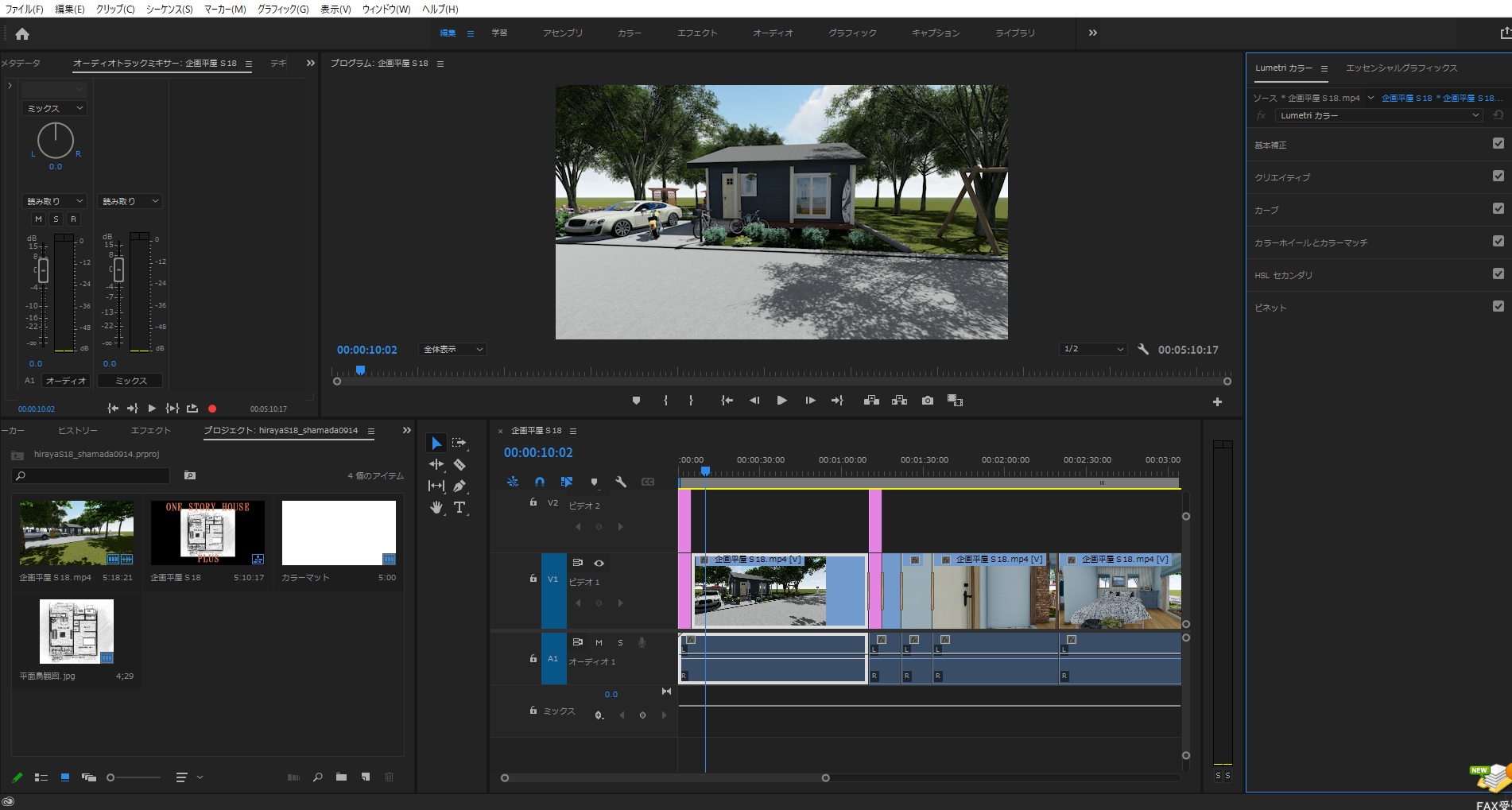Add marker in program monitor

point(636,401)
